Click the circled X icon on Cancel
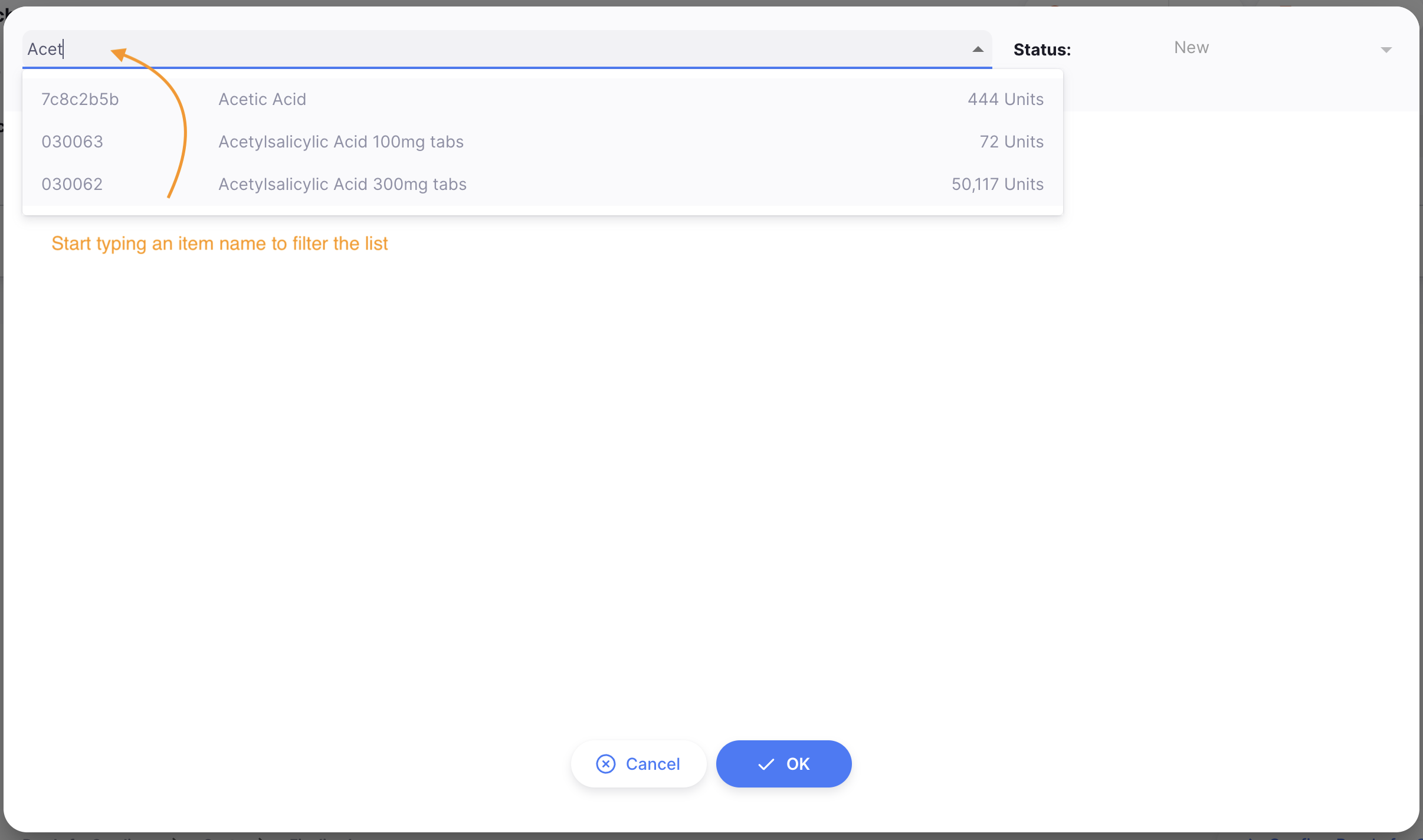The height and width of the screenshot is (840, 1423). [x=606, y=763]
